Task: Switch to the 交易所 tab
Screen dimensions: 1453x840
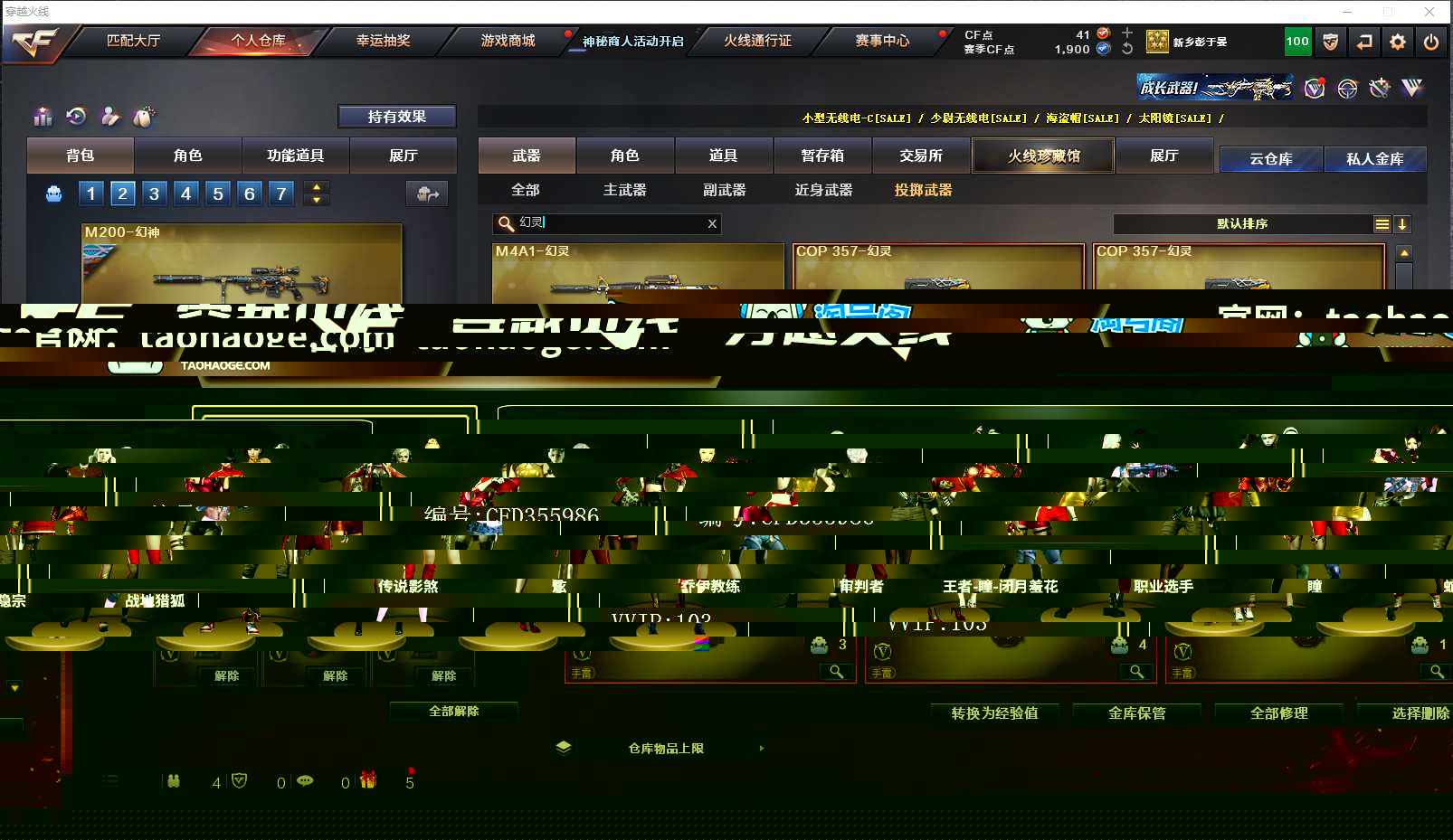Action: [921, 156]
